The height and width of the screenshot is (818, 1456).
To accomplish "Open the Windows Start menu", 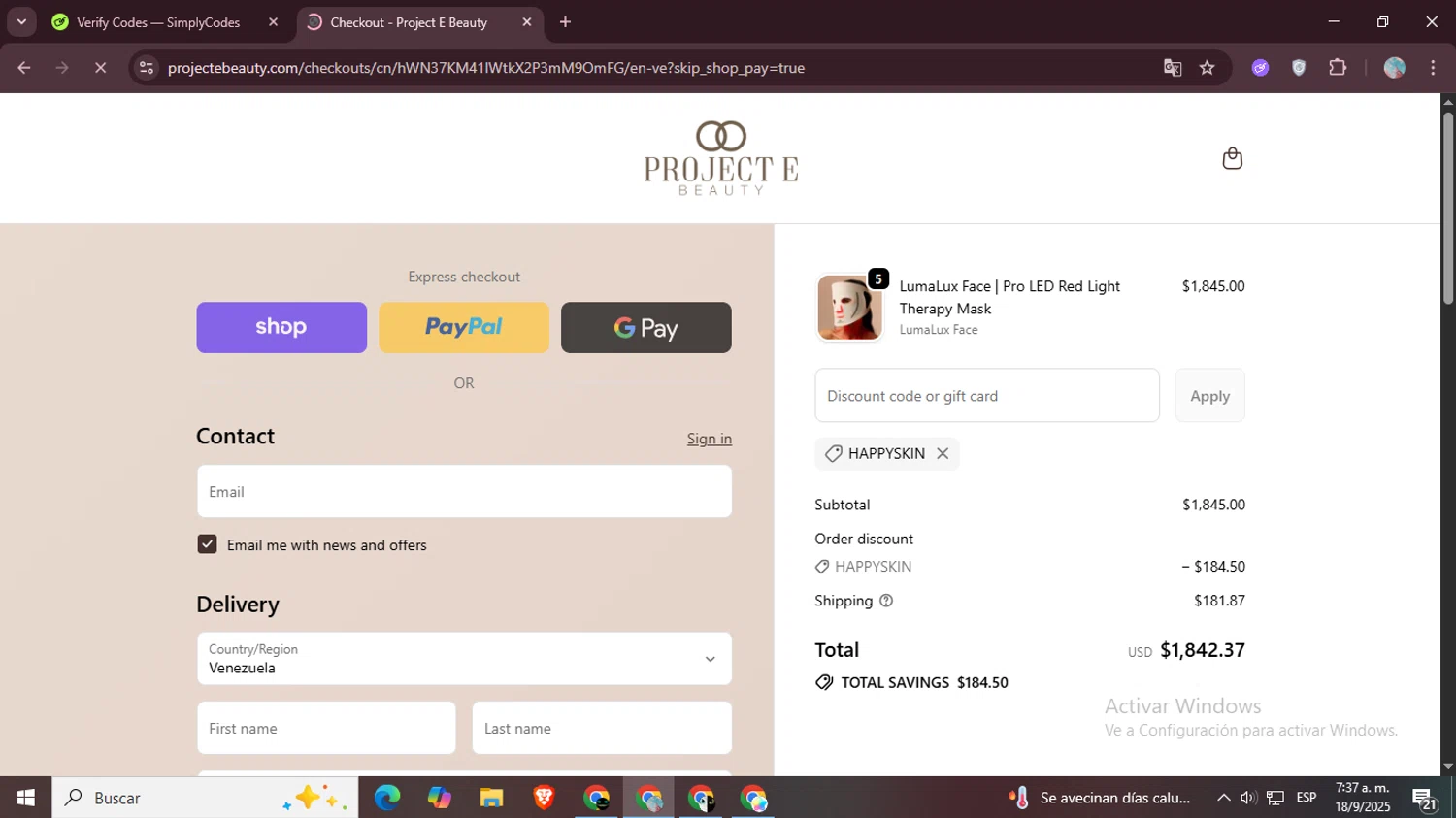I will [25, 798].
